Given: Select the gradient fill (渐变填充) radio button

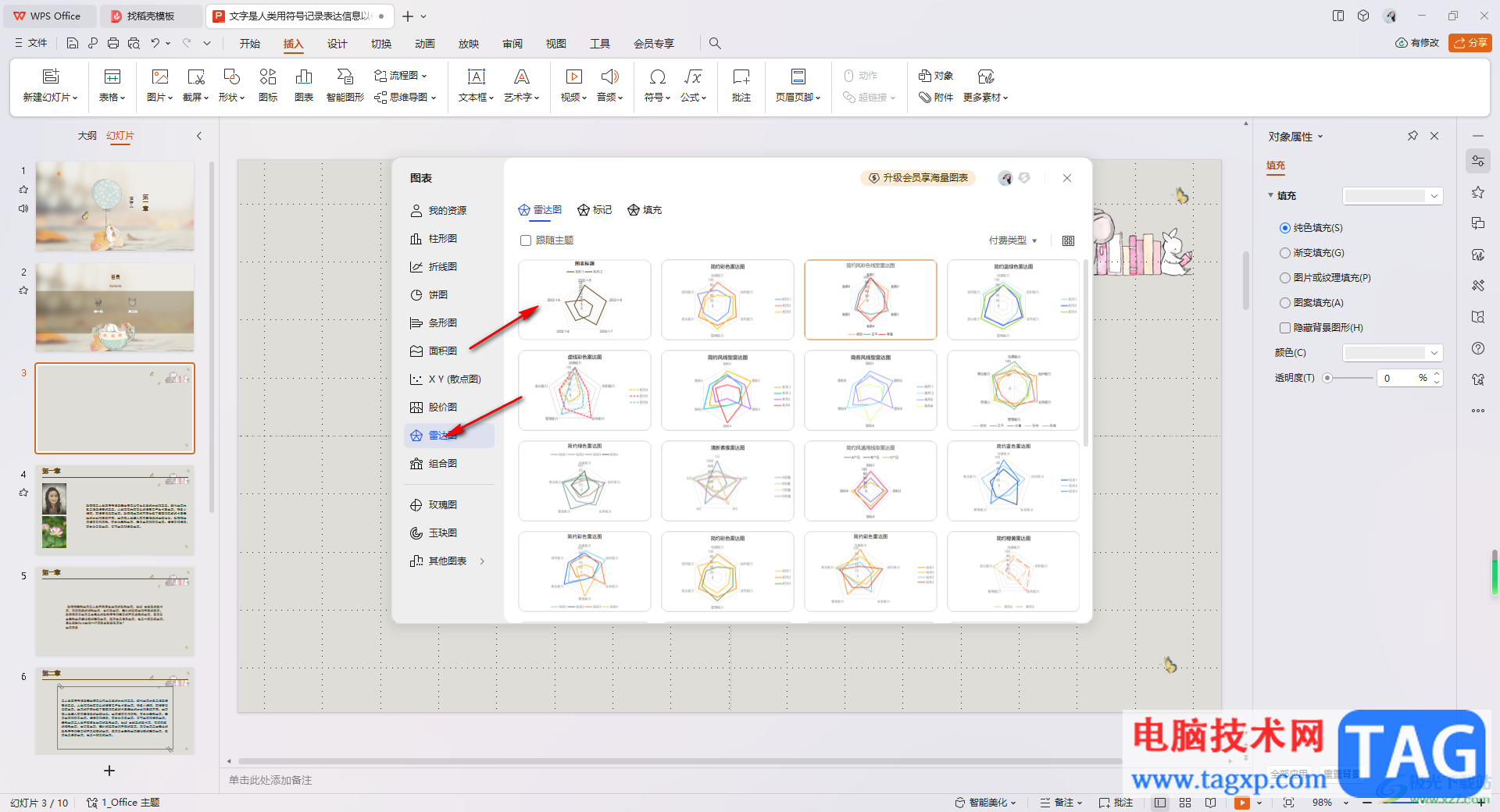Looking at the screenshot, I should (1285, 253).
